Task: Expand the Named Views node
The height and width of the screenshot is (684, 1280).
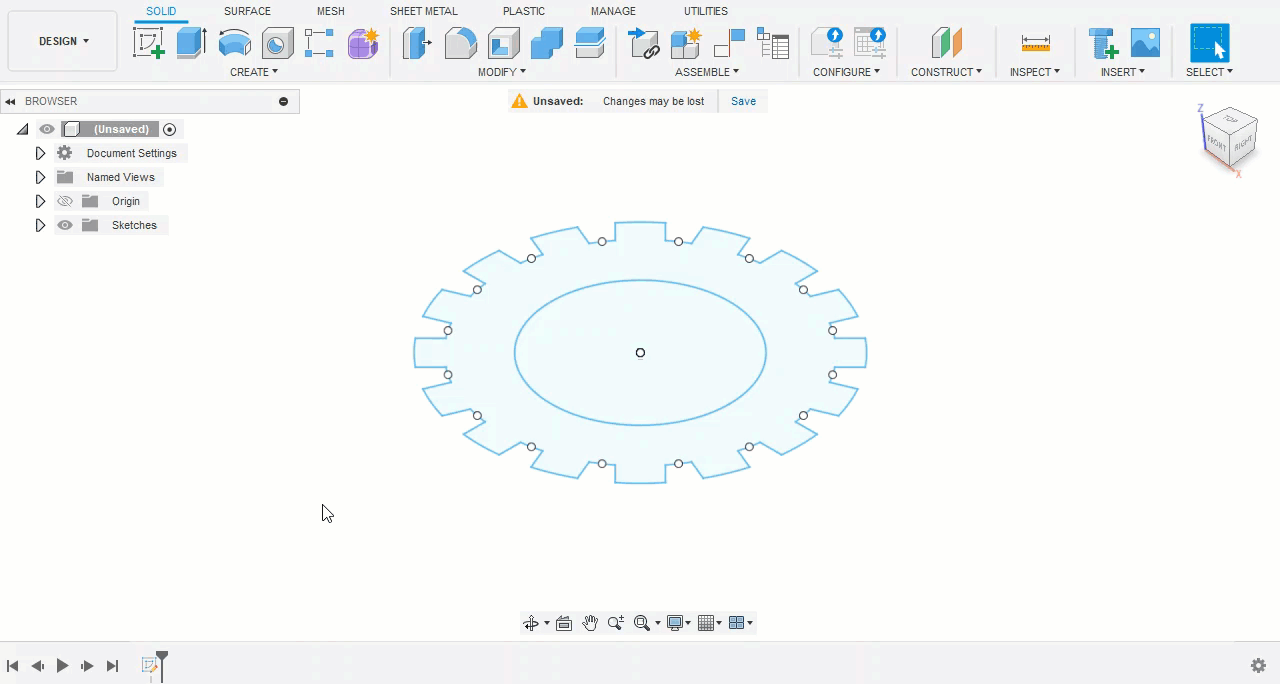Action: (40, 177)
